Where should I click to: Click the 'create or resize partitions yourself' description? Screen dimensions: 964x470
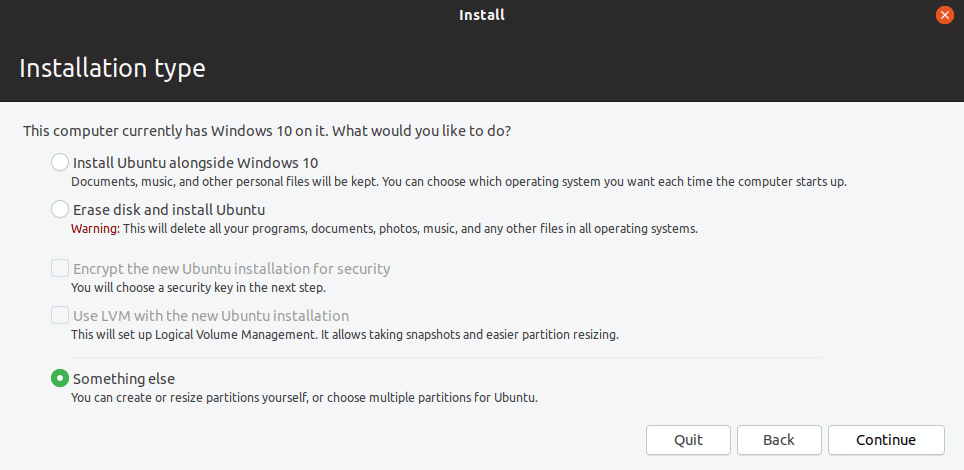pos(304,398)
